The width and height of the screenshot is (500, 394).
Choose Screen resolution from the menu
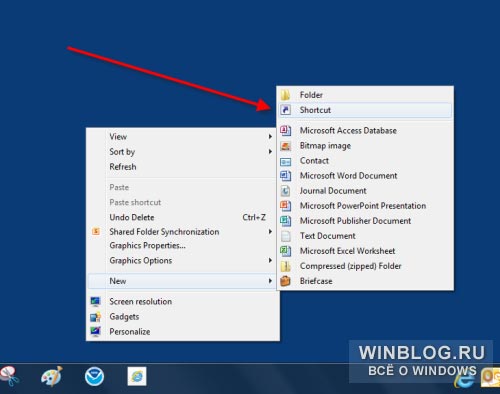coord(141,301)
